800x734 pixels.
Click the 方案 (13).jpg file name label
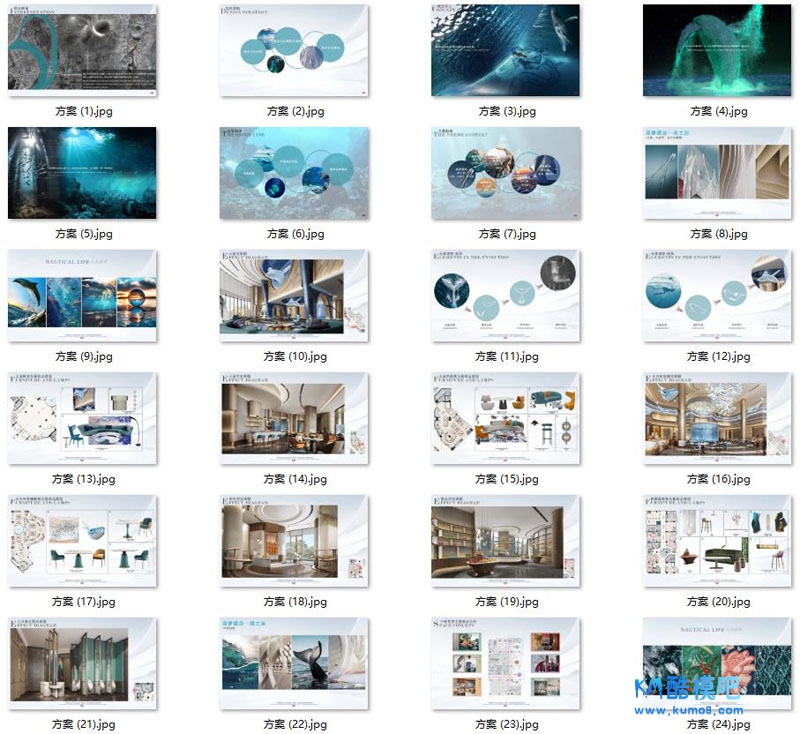click(x=85, y=479)
